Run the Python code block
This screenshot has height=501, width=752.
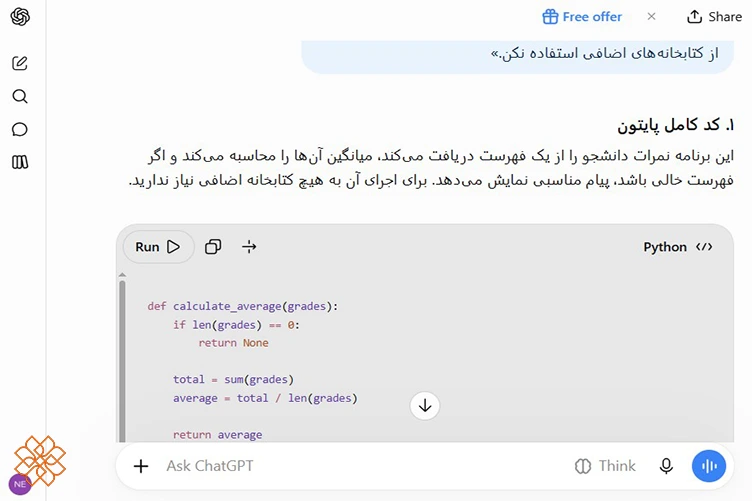point(158,247)
